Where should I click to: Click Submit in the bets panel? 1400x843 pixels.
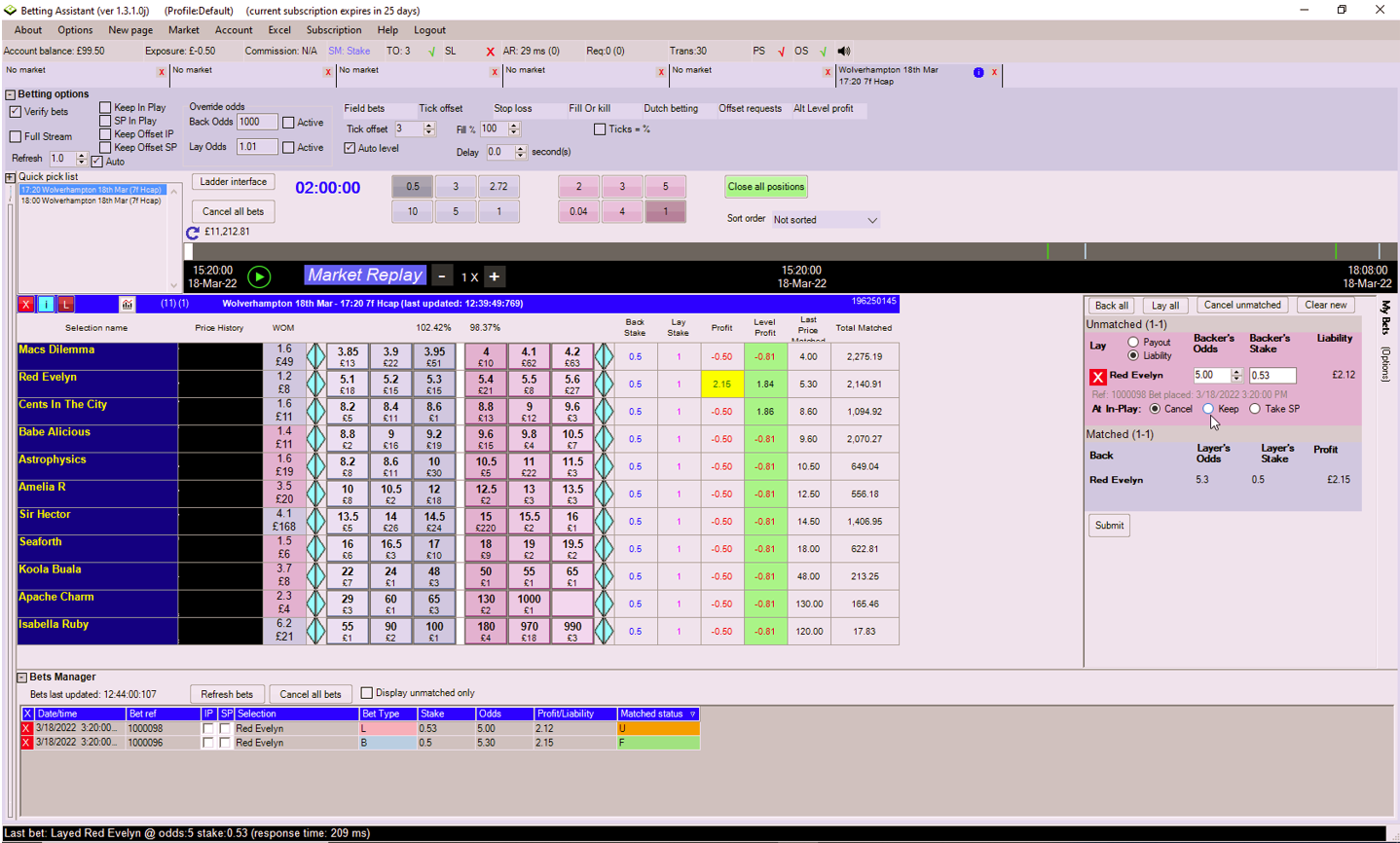point(1109,526)
